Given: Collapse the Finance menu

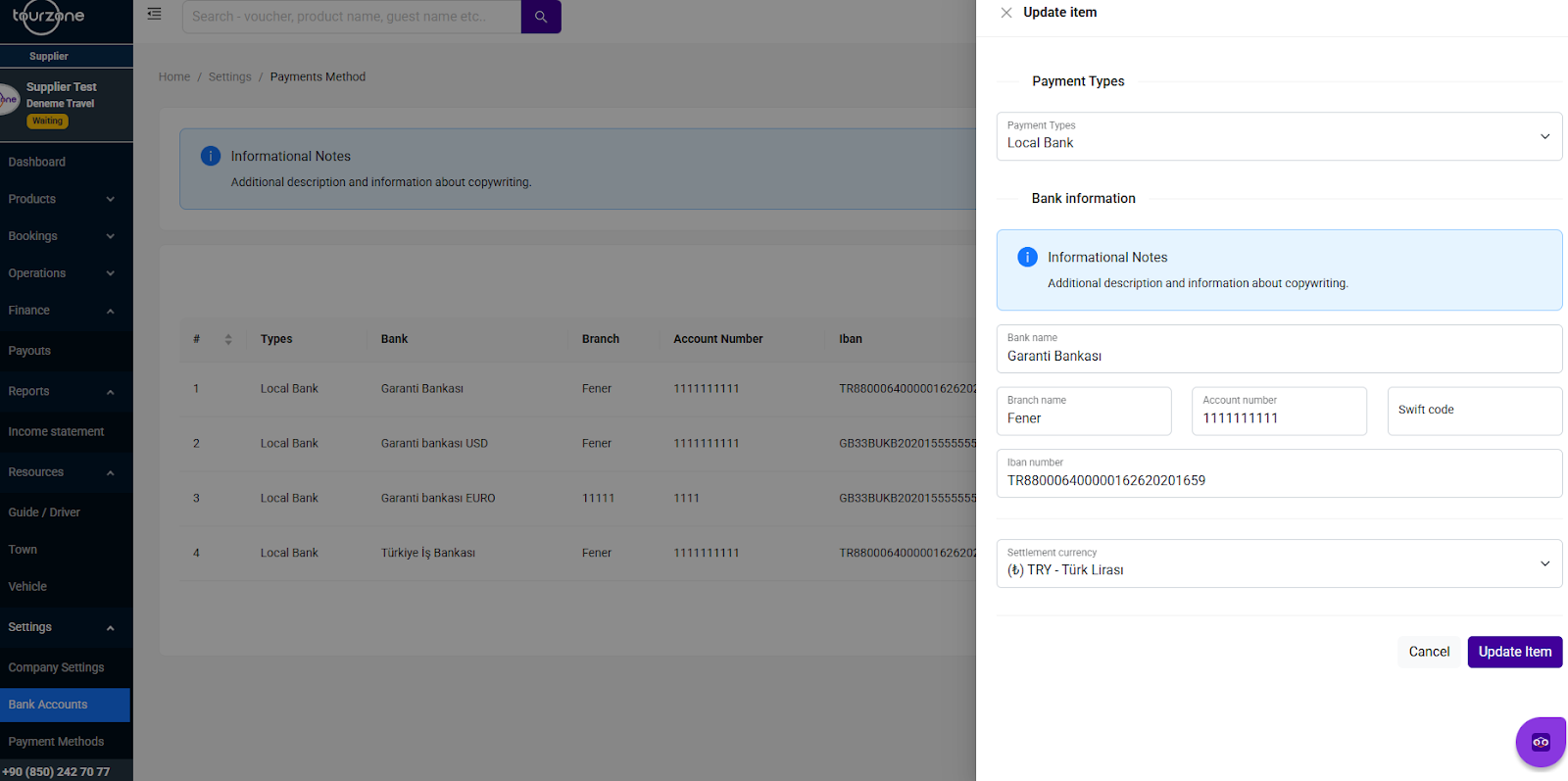Looking at the screenshot, I should [65, 311].
